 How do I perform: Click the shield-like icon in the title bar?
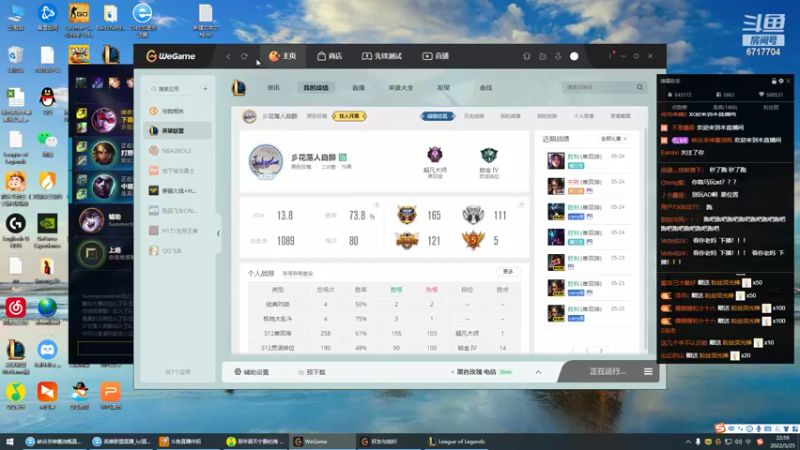[527, 56]
